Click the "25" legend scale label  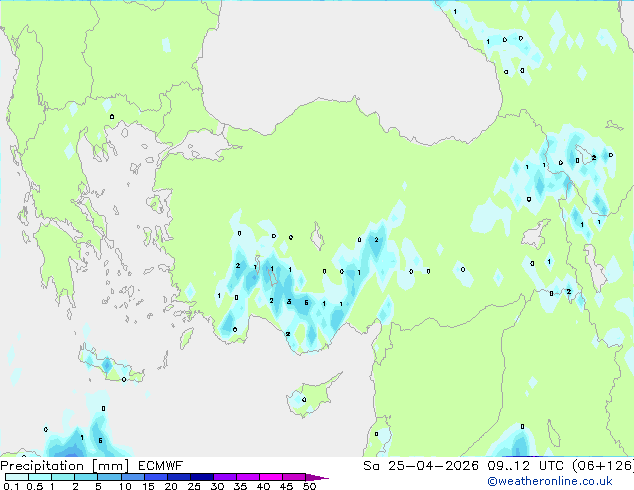[194, 486]
